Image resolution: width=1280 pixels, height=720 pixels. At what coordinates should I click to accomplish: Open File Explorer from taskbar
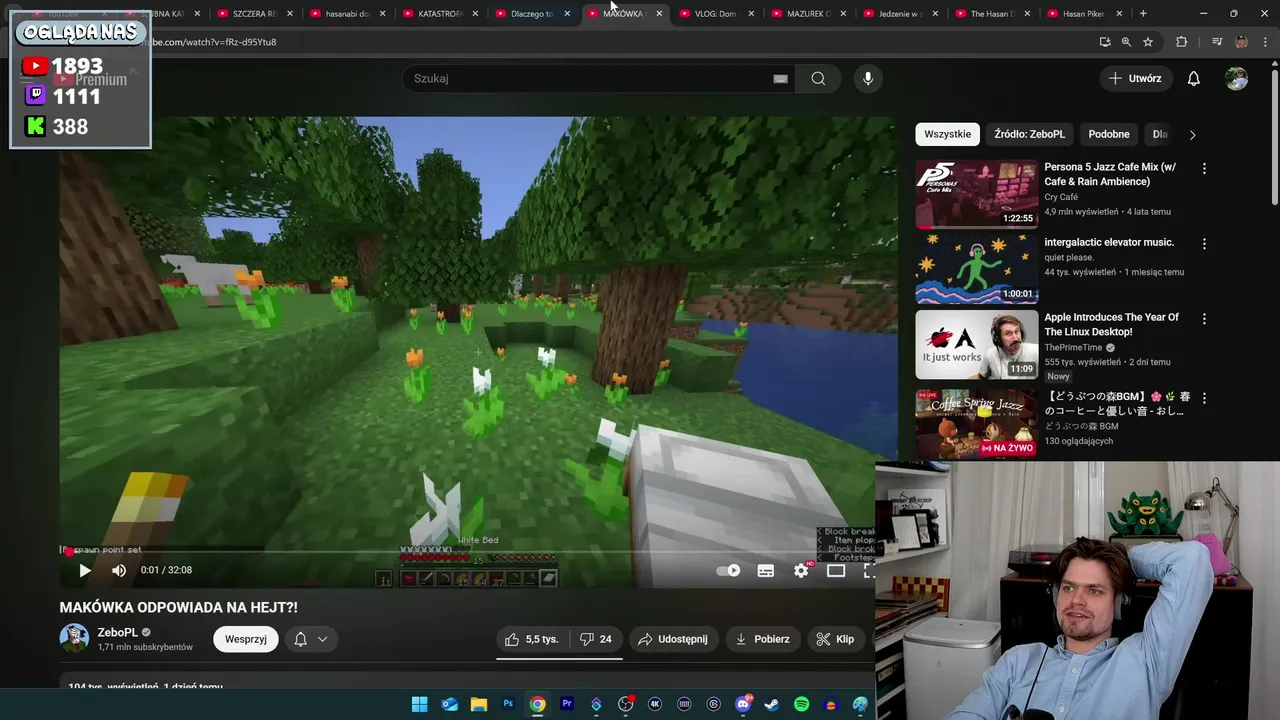pos(479,704)
